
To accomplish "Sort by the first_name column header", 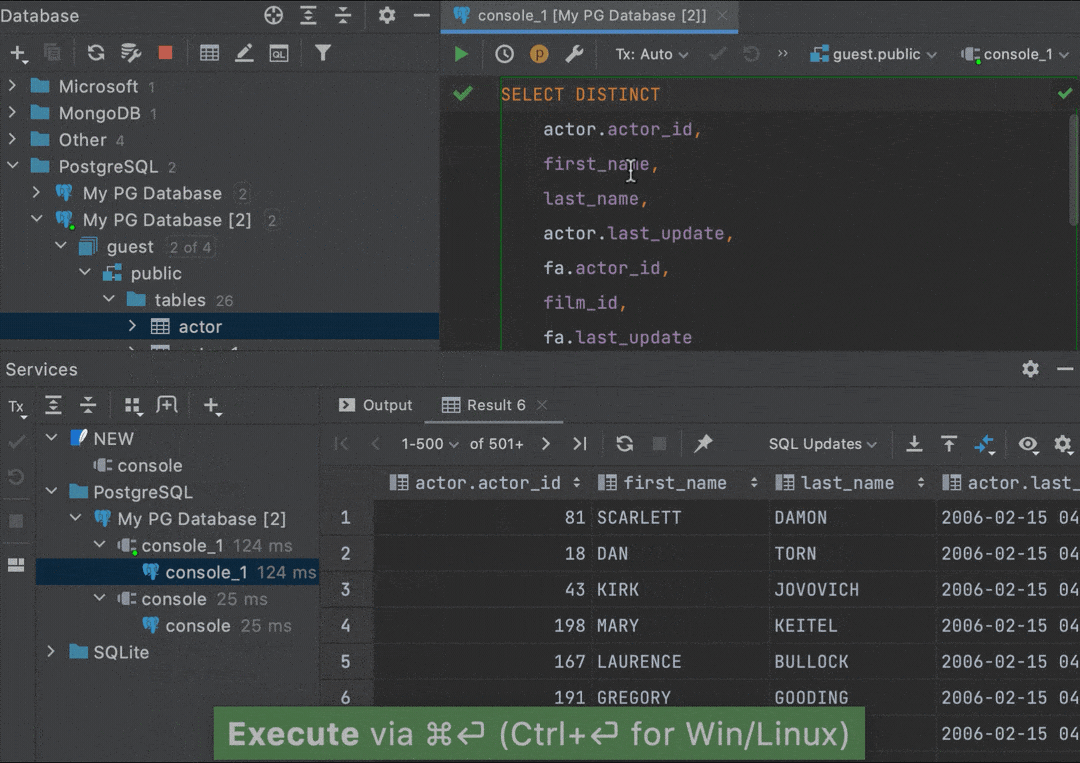I will [x=675, y=483].
